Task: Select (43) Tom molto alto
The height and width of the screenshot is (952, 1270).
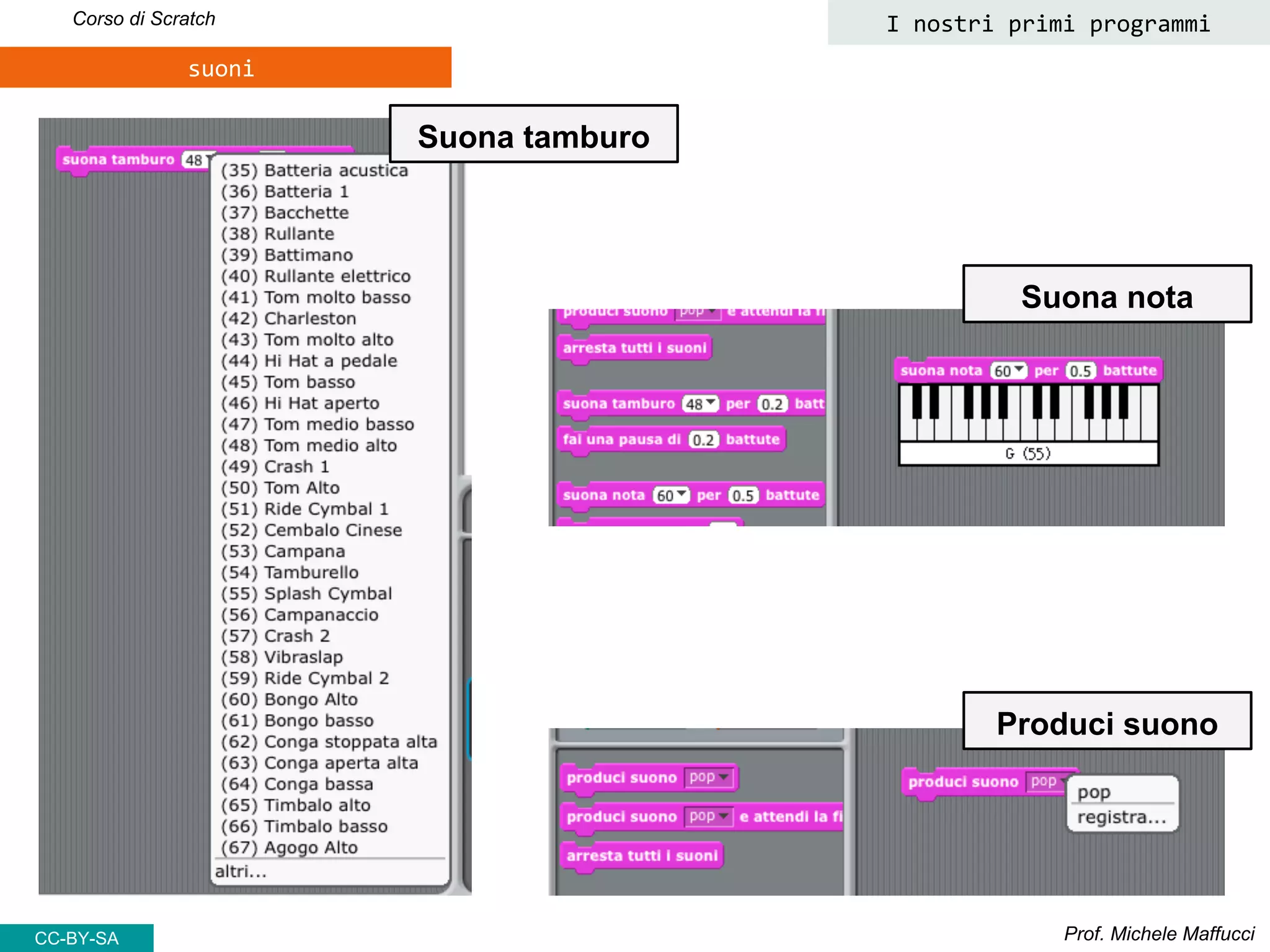Action: 307,340
